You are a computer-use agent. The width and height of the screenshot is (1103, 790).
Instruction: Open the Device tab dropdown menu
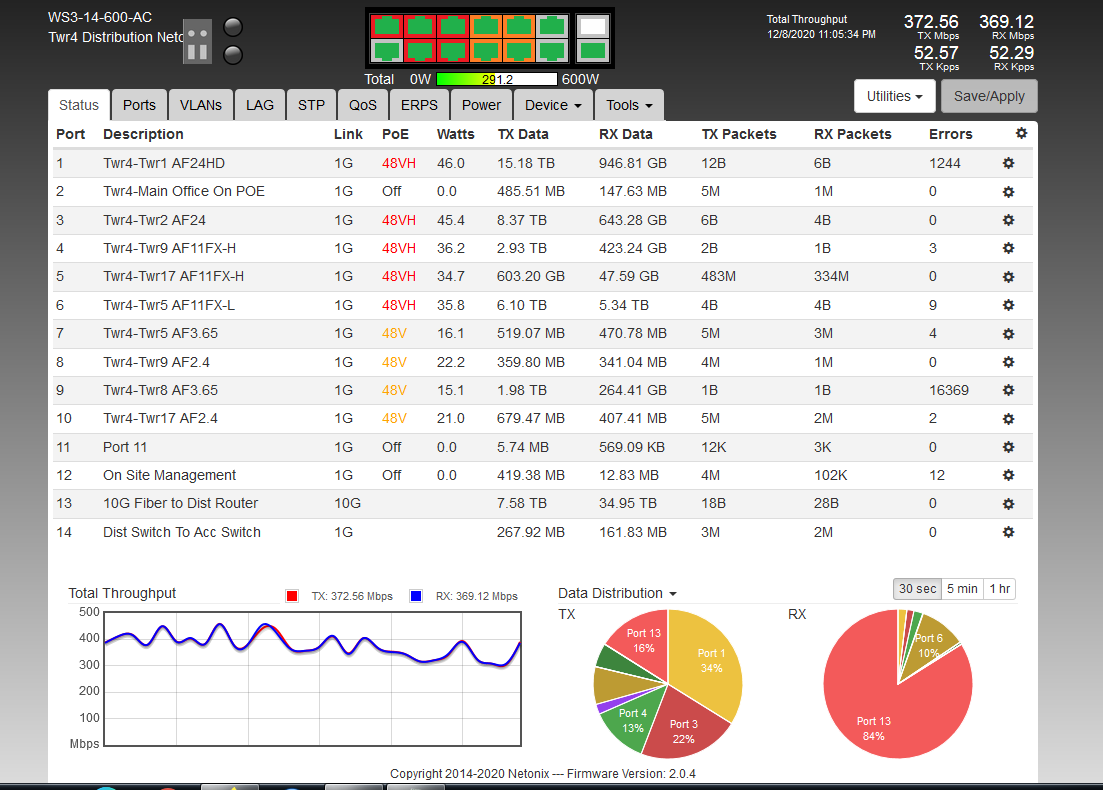pos(552,105)
